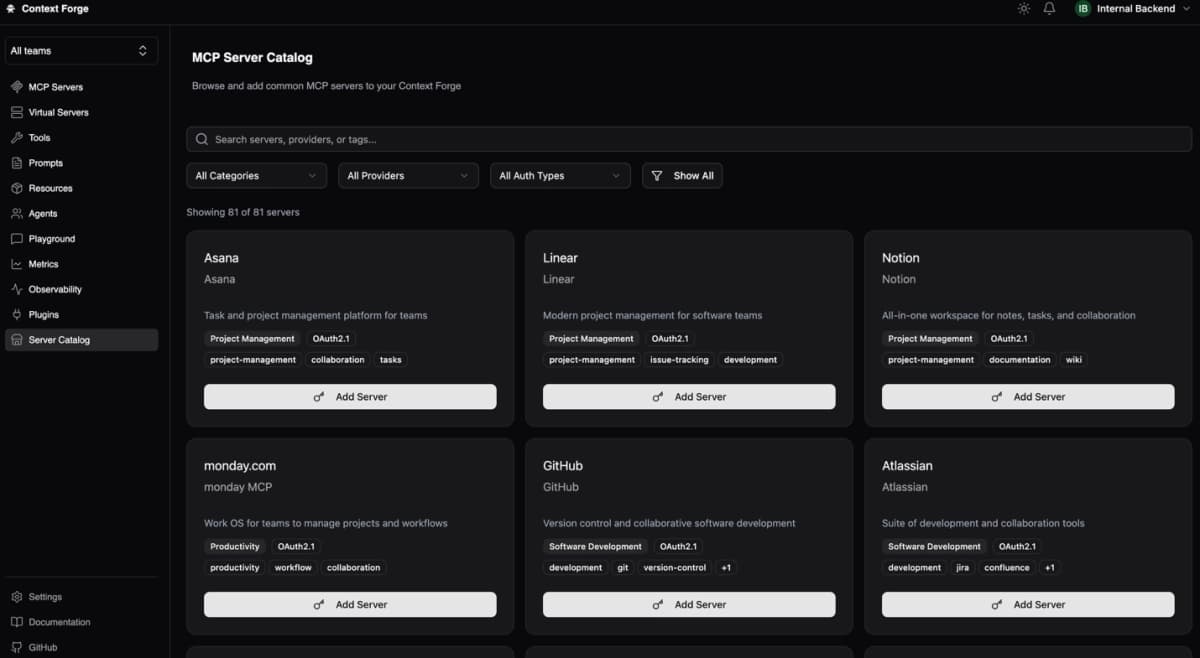
Task: View the Metrics dashboard
Action: (45, 263)
